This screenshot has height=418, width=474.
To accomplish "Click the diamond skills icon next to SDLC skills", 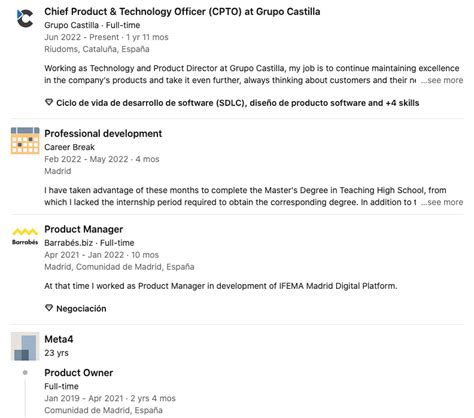I will coord(49,102).
